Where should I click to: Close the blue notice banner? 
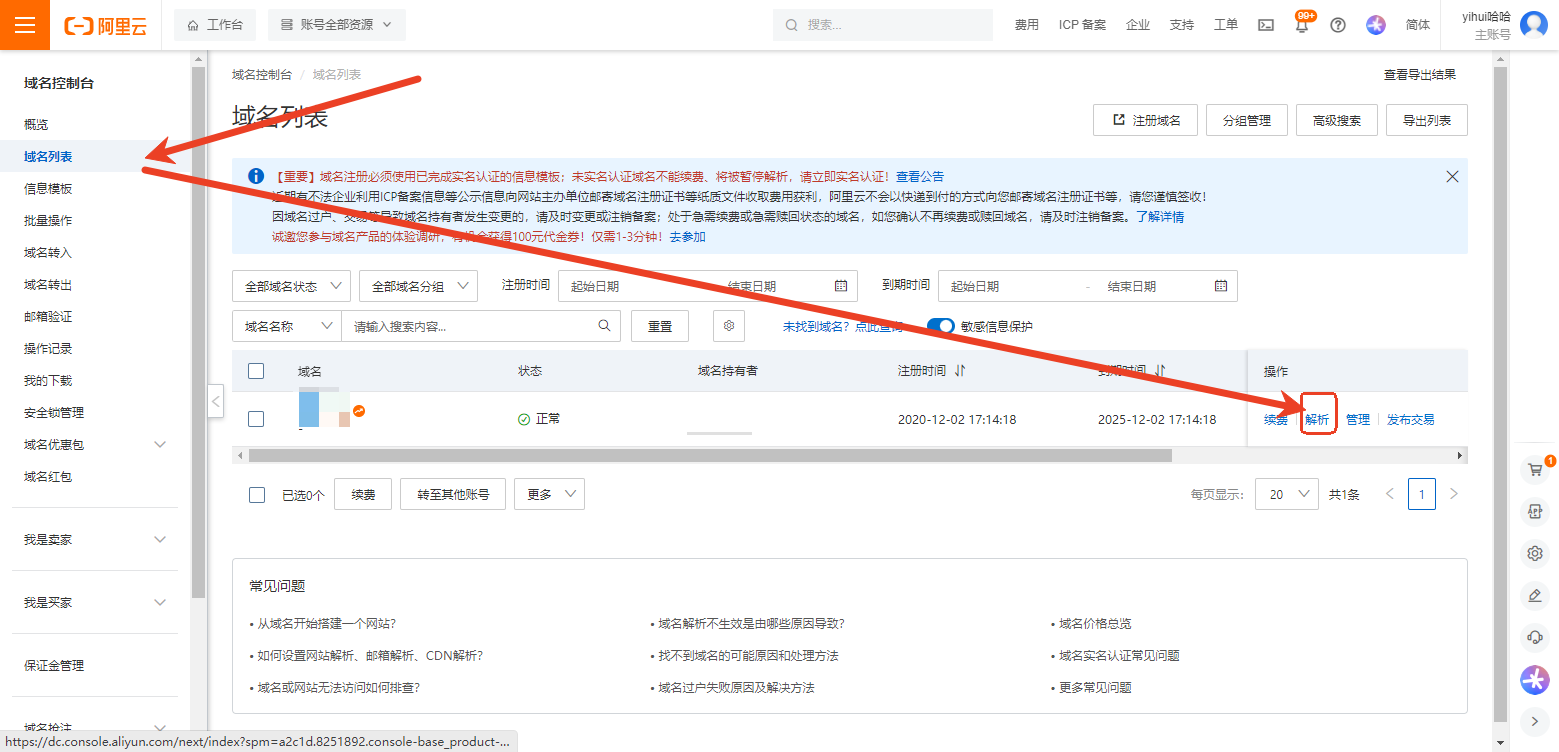pyautogui.click(x=1453, y=176)
